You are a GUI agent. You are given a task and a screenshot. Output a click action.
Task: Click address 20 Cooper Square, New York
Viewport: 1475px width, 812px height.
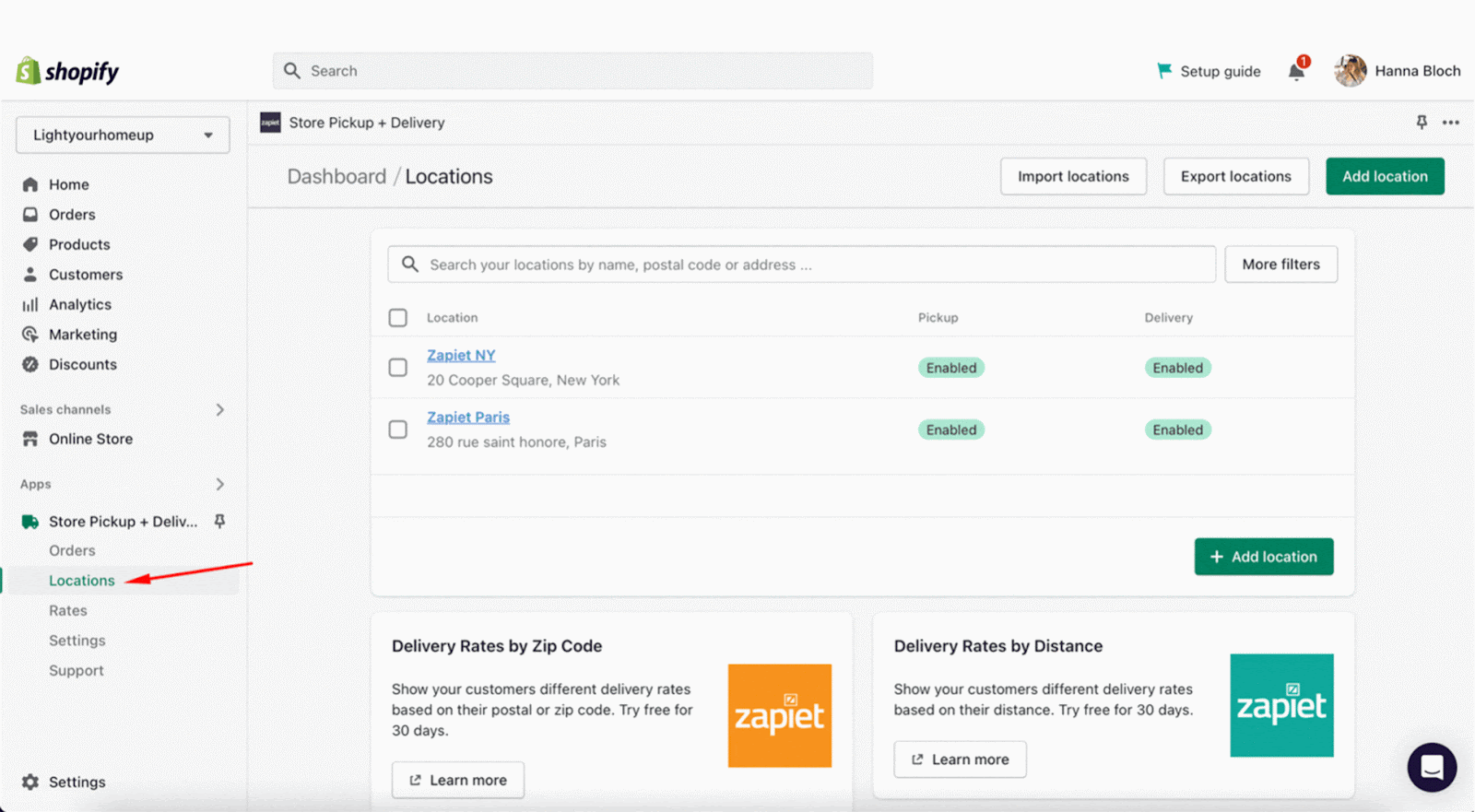point(523,380)
